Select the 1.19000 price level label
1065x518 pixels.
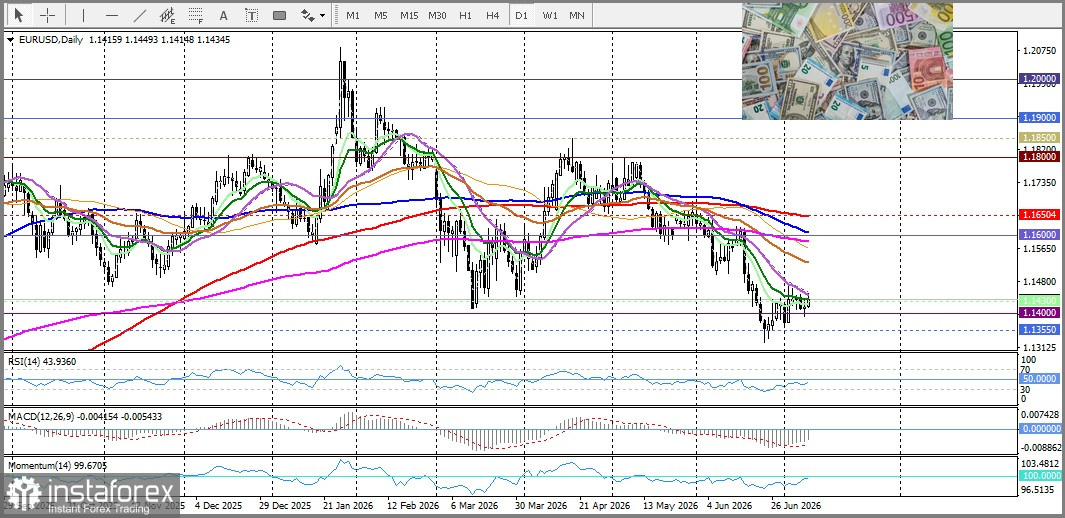click(x=1041, y=118)
